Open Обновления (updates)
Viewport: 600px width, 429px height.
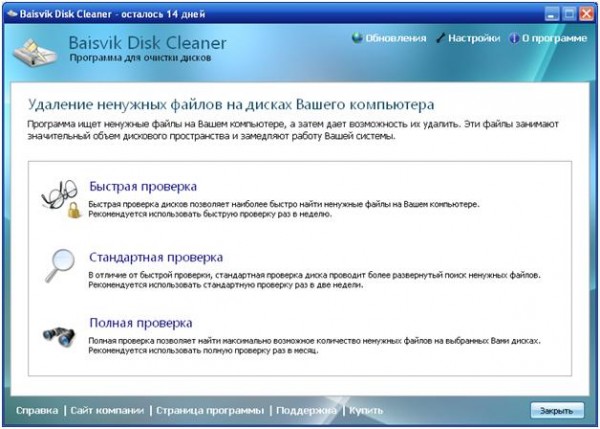point(395,38)
